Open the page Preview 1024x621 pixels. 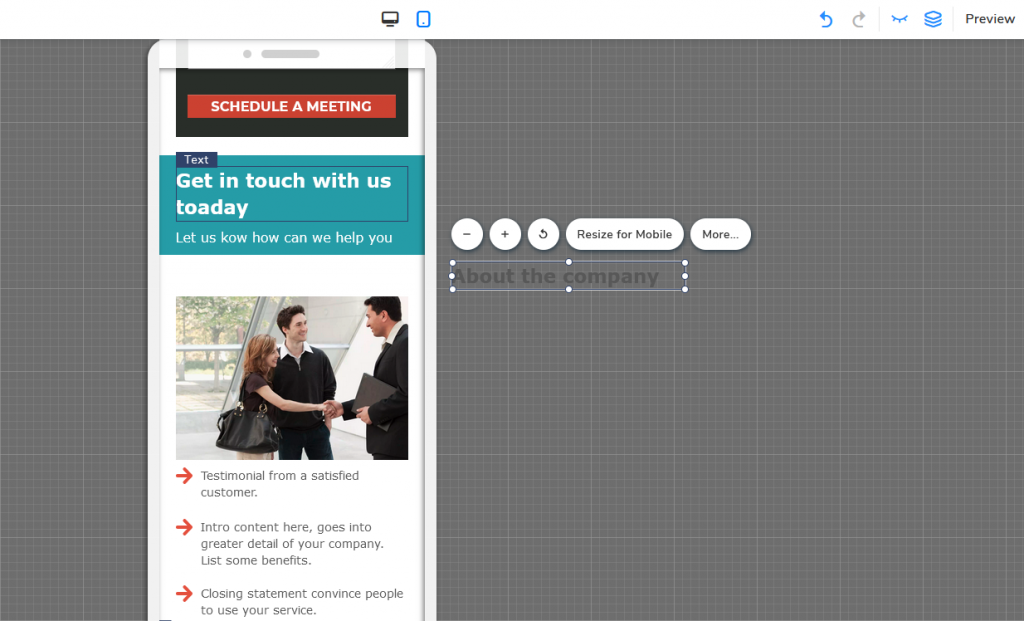click(990, 19)
